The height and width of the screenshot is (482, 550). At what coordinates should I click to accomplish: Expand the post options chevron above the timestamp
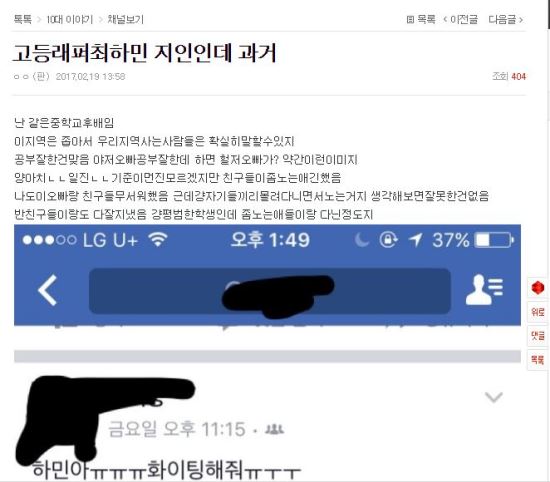494,397
